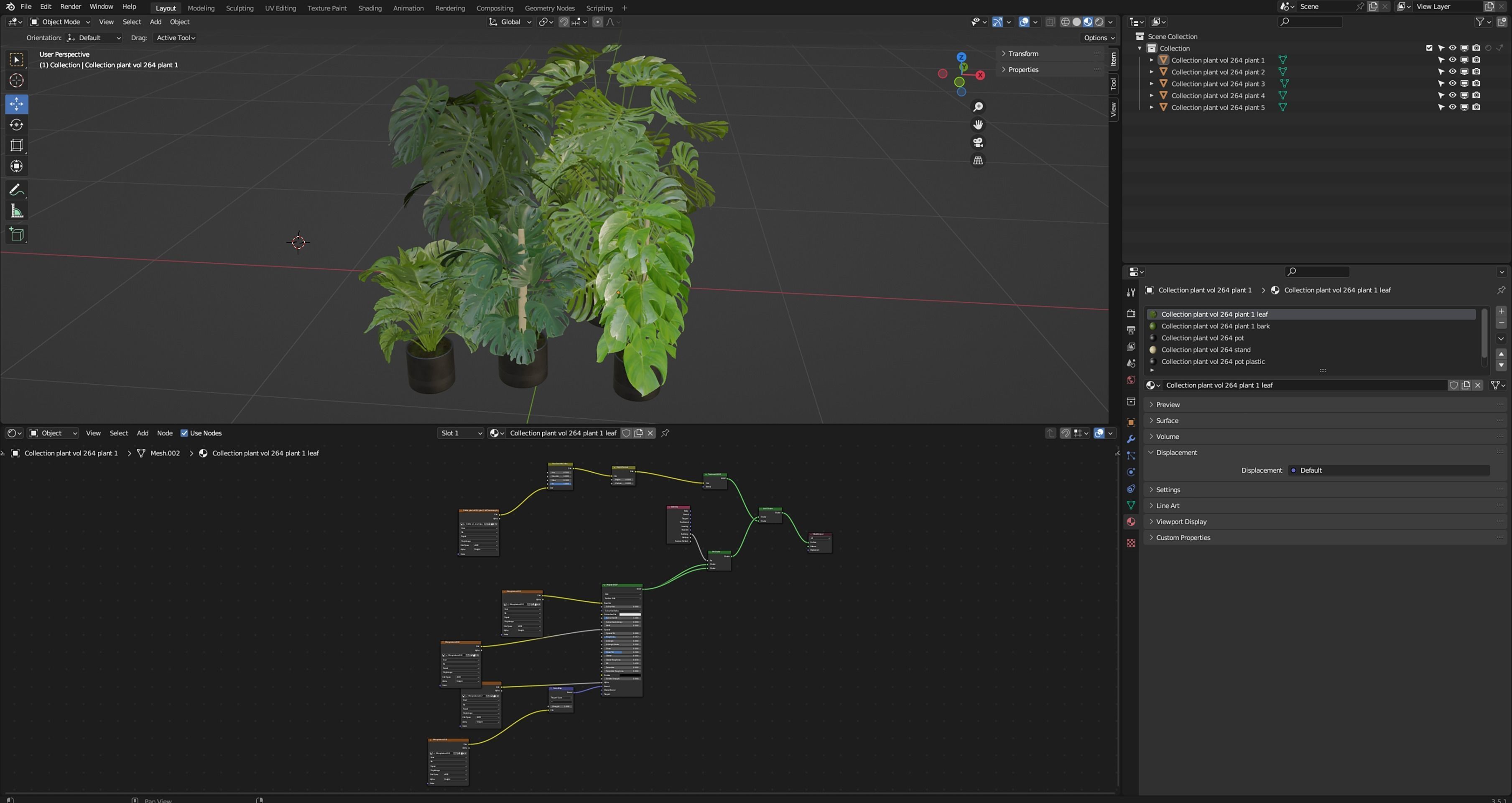Open the sidebar View tab
The image size is (1512, 803).
(x=1113, y=109)
